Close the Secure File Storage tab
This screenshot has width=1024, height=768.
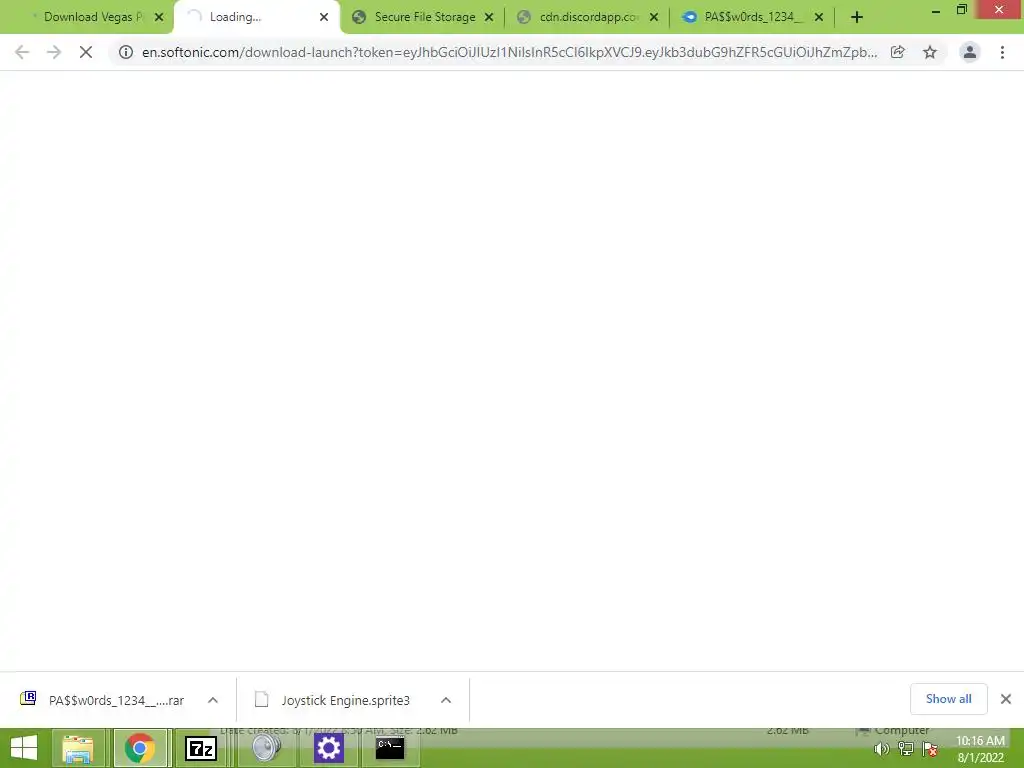pyautogui.click(x=489, y=17)
